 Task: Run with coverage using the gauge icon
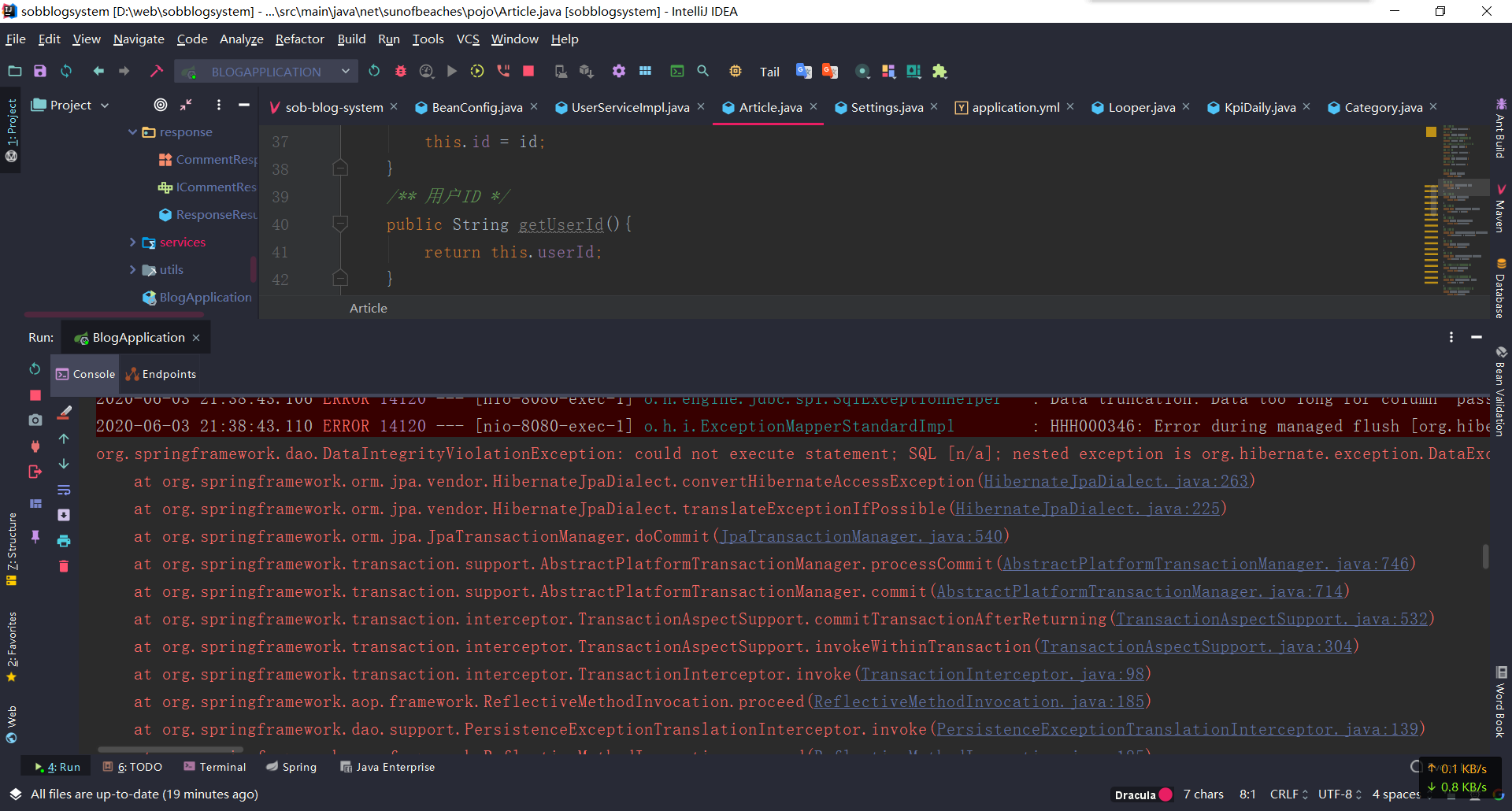tap(427, 71)
